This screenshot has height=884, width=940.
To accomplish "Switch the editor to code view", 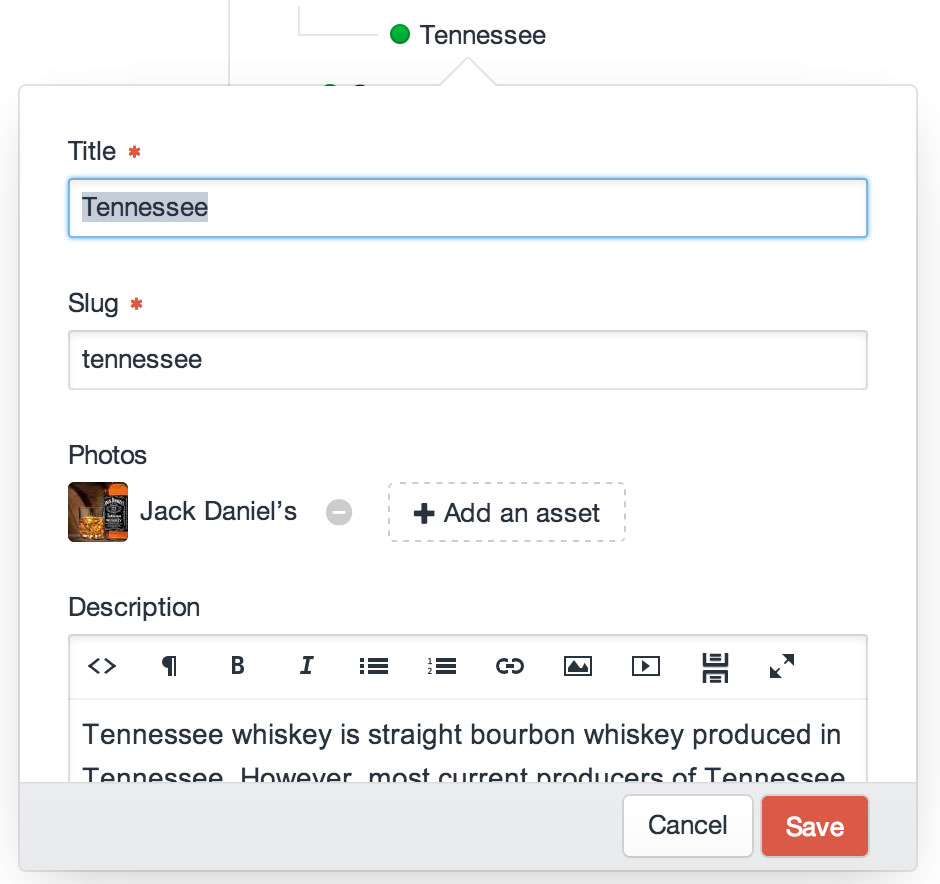I will 101,666.
